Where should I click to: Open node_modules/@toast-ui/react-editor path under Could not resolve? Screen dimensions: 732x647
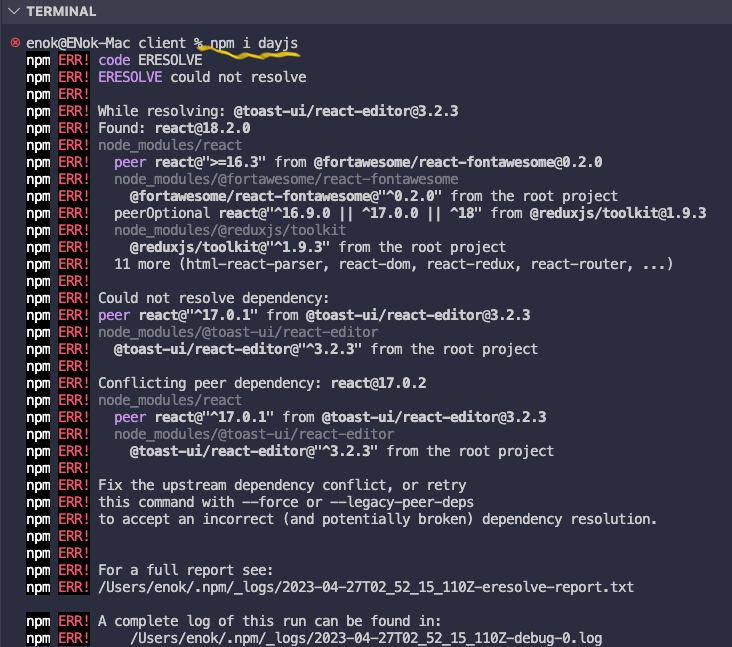[x=238, y=332]
